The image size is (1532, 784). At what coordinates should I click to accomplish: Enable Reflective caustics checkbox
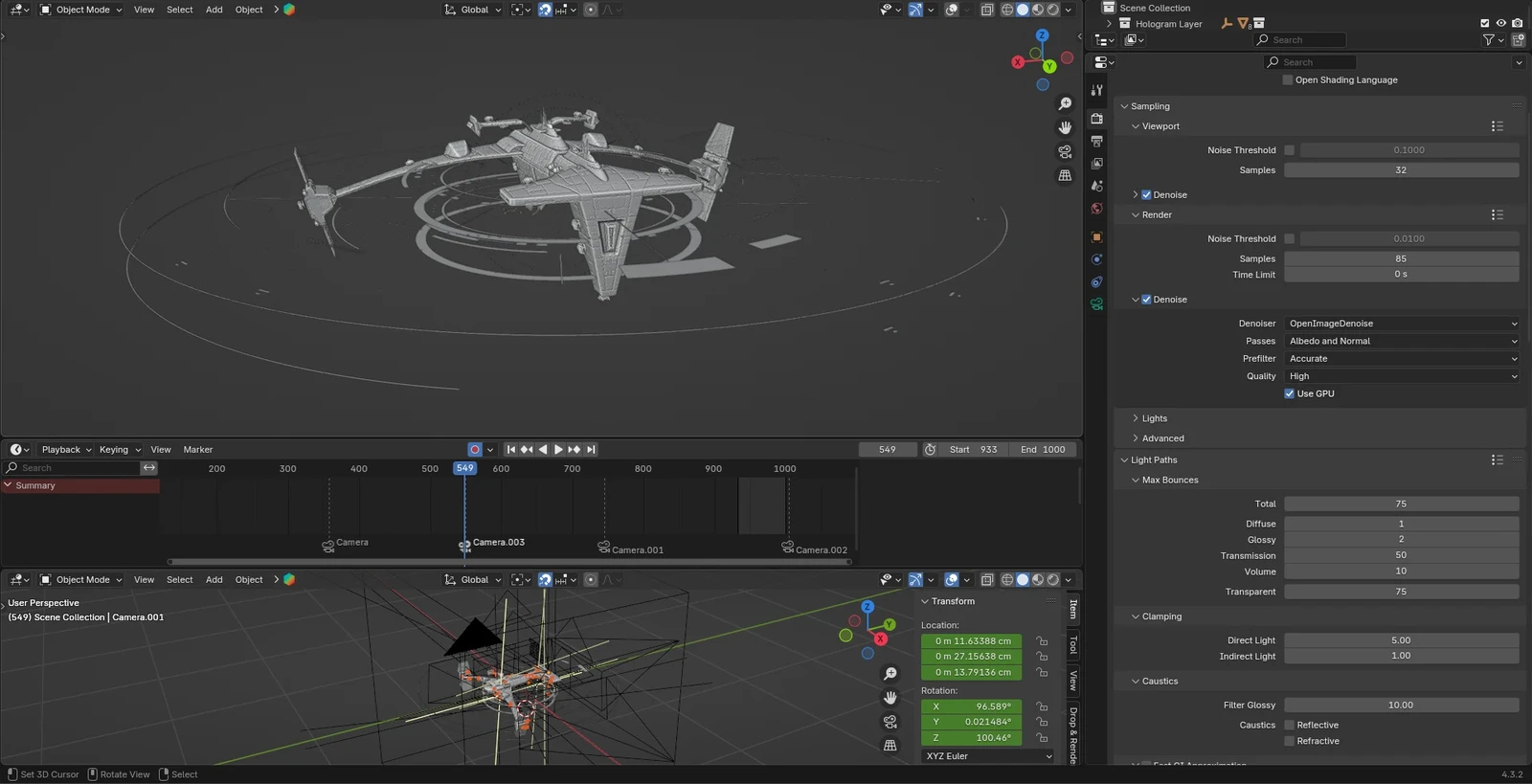click(1290, 726)
